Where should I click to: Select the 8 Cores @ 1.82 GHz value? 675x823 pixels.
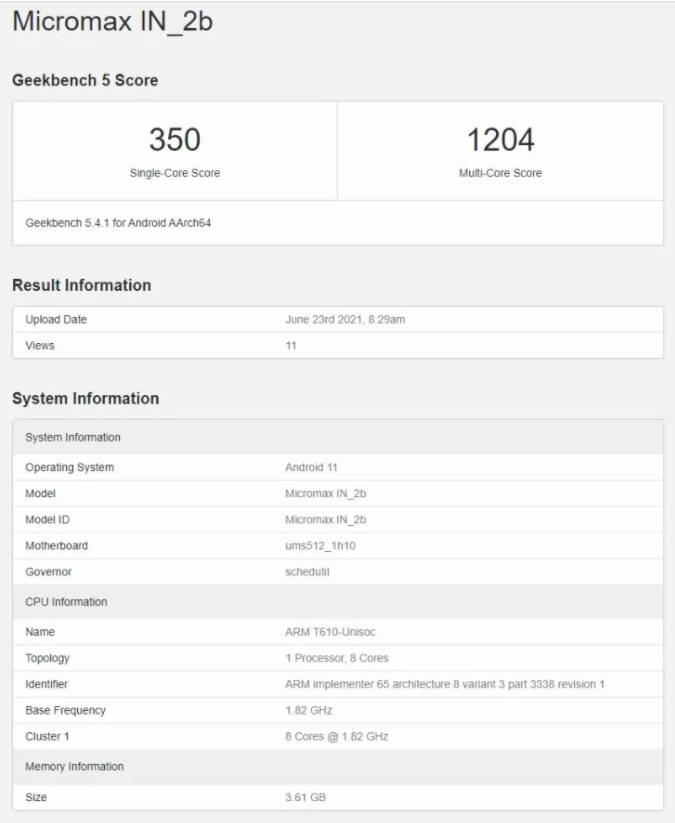pos(336,737)
